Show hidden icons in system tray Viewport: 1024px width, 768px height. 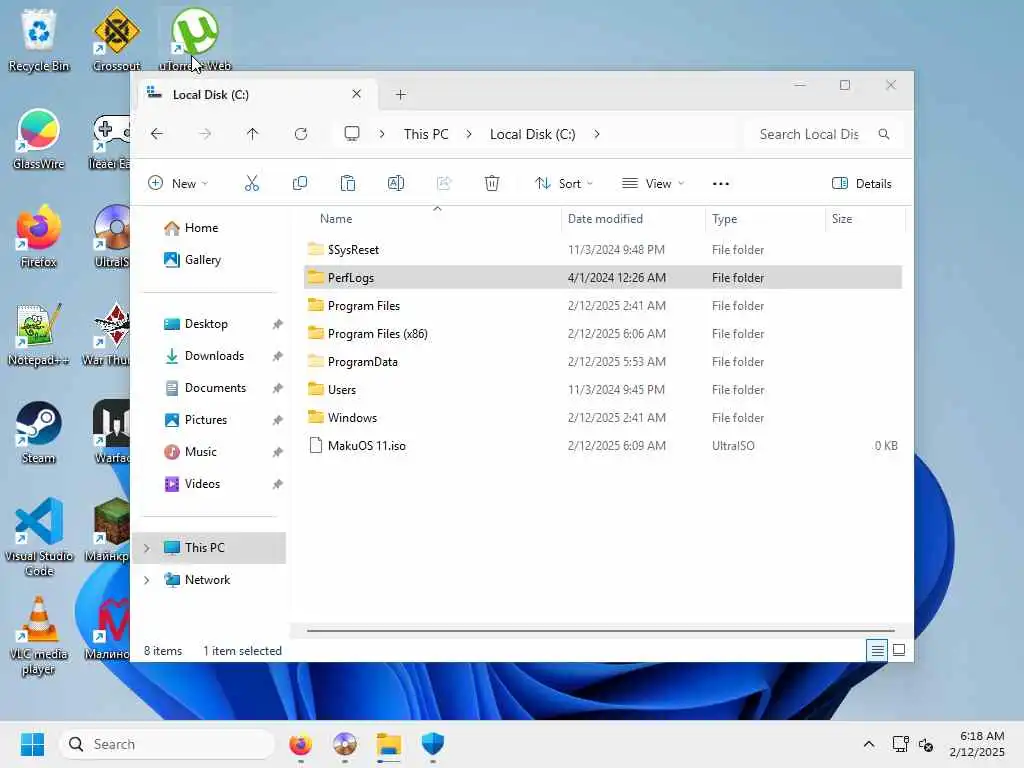(869, 744)
